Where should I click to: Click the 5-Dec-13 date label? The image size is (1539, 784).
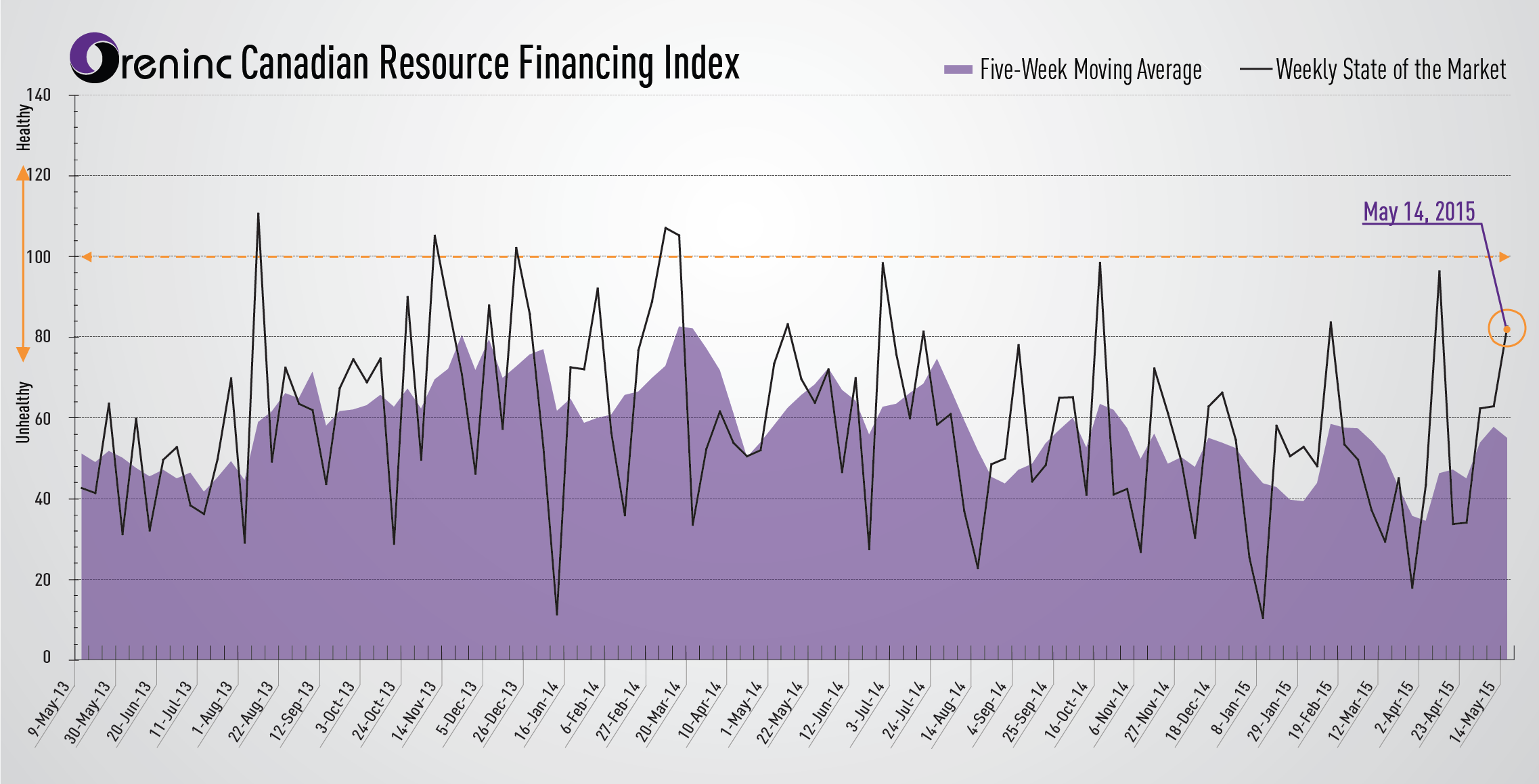(x=457, y=708)
